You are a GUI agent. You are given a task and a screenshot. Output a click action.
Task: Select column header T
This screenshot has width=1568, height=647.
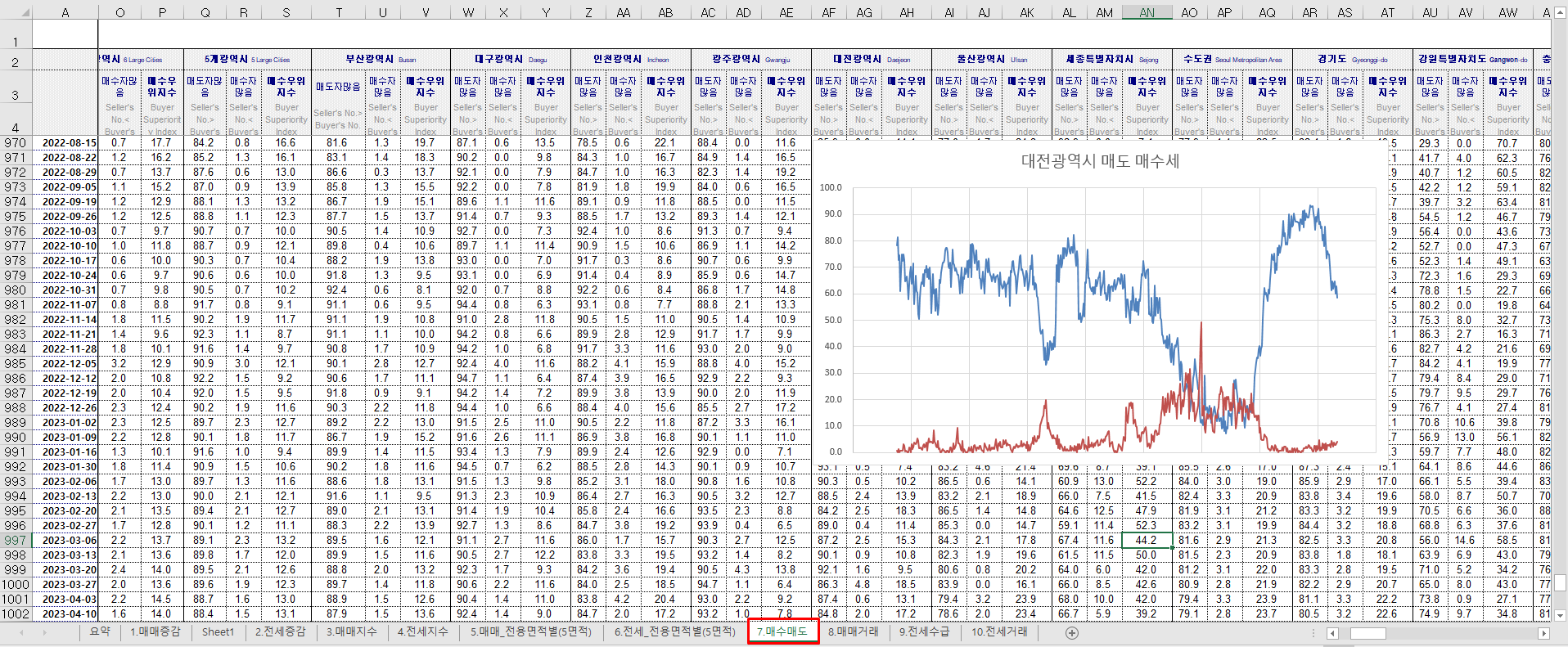tap(339, 12)
